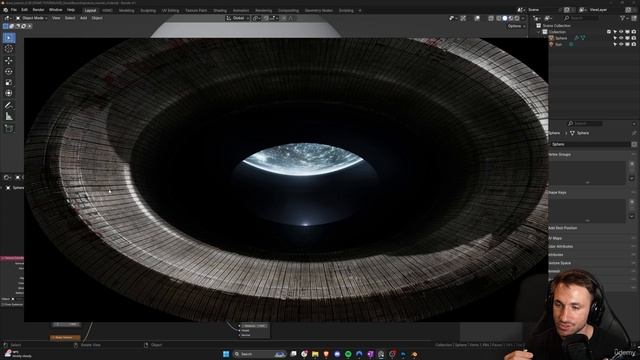Select the Move tool
The image size is (640, 360).
pos(9,60)
